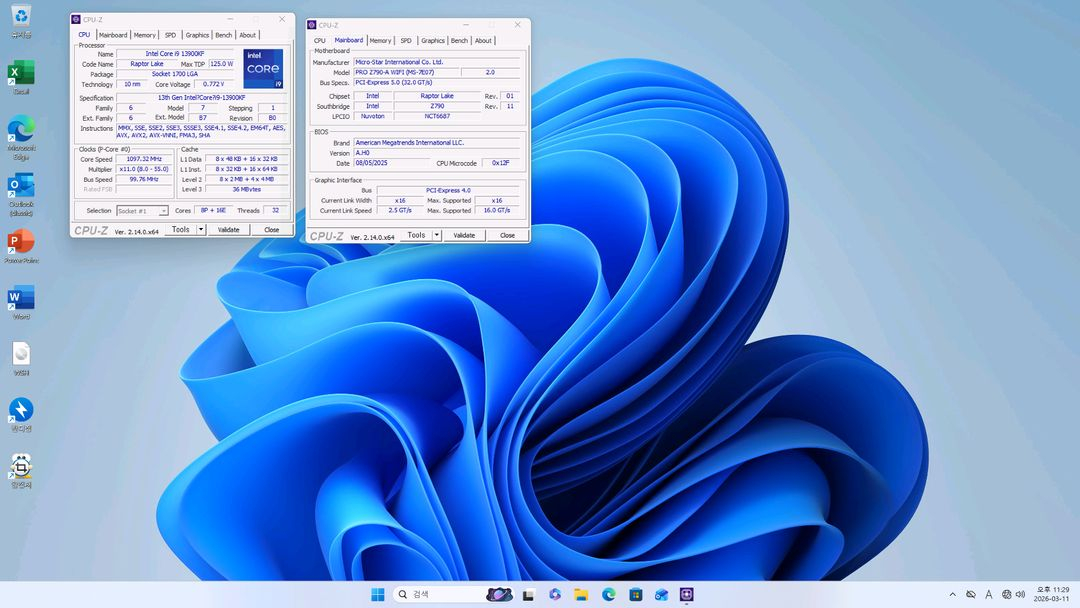Open the Bench tab in CPU-Z
Screen dimensions: 1080x608
(x=223, y=34)
